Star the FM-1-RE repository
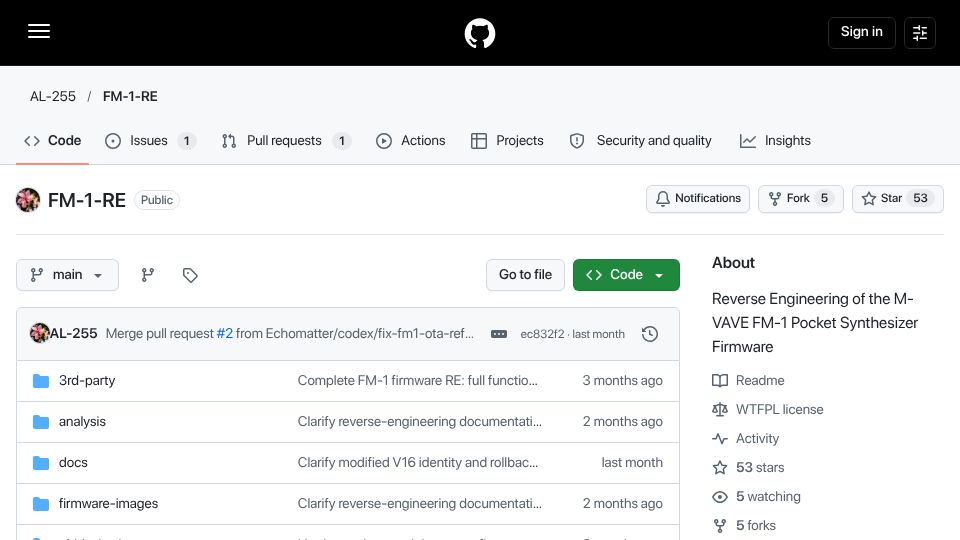The height and width of the screenshot is (540, 960). click(x=898, y=199)
